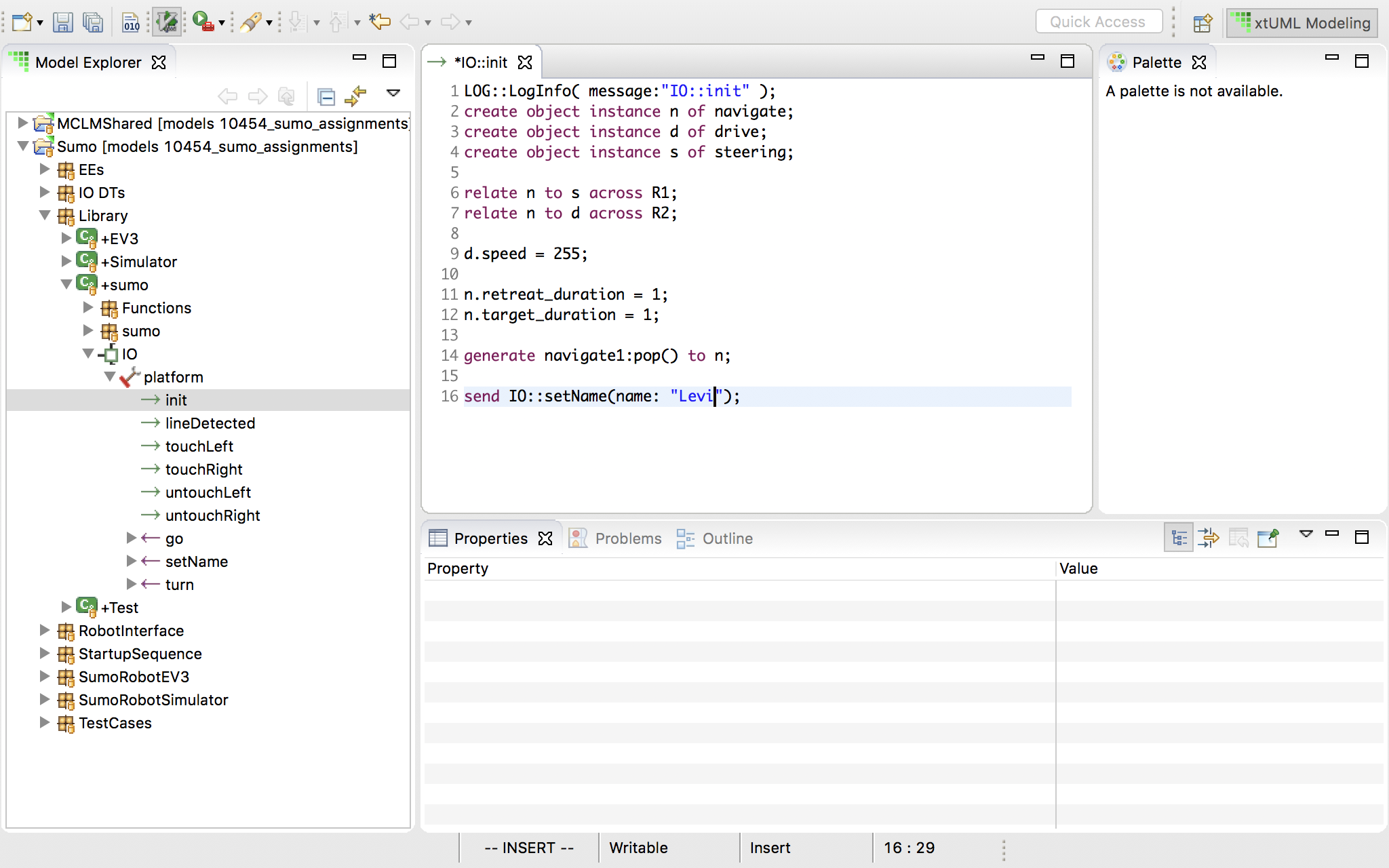
Task: Open dropdown next to Run external tools icon
Action: (x=222, y=23)
